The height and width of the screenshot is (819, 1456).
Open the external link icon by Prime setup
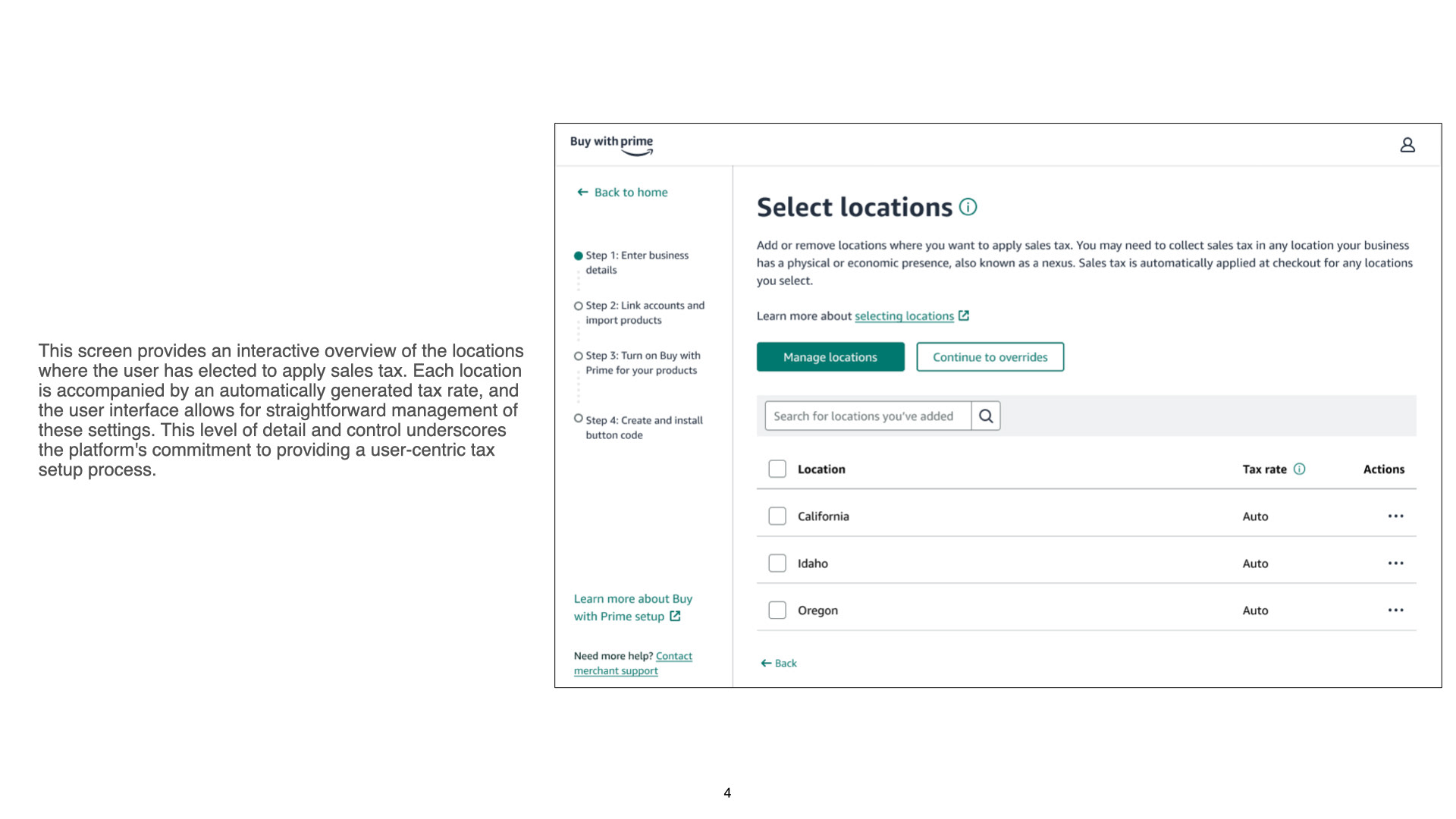tap(675, 617)
